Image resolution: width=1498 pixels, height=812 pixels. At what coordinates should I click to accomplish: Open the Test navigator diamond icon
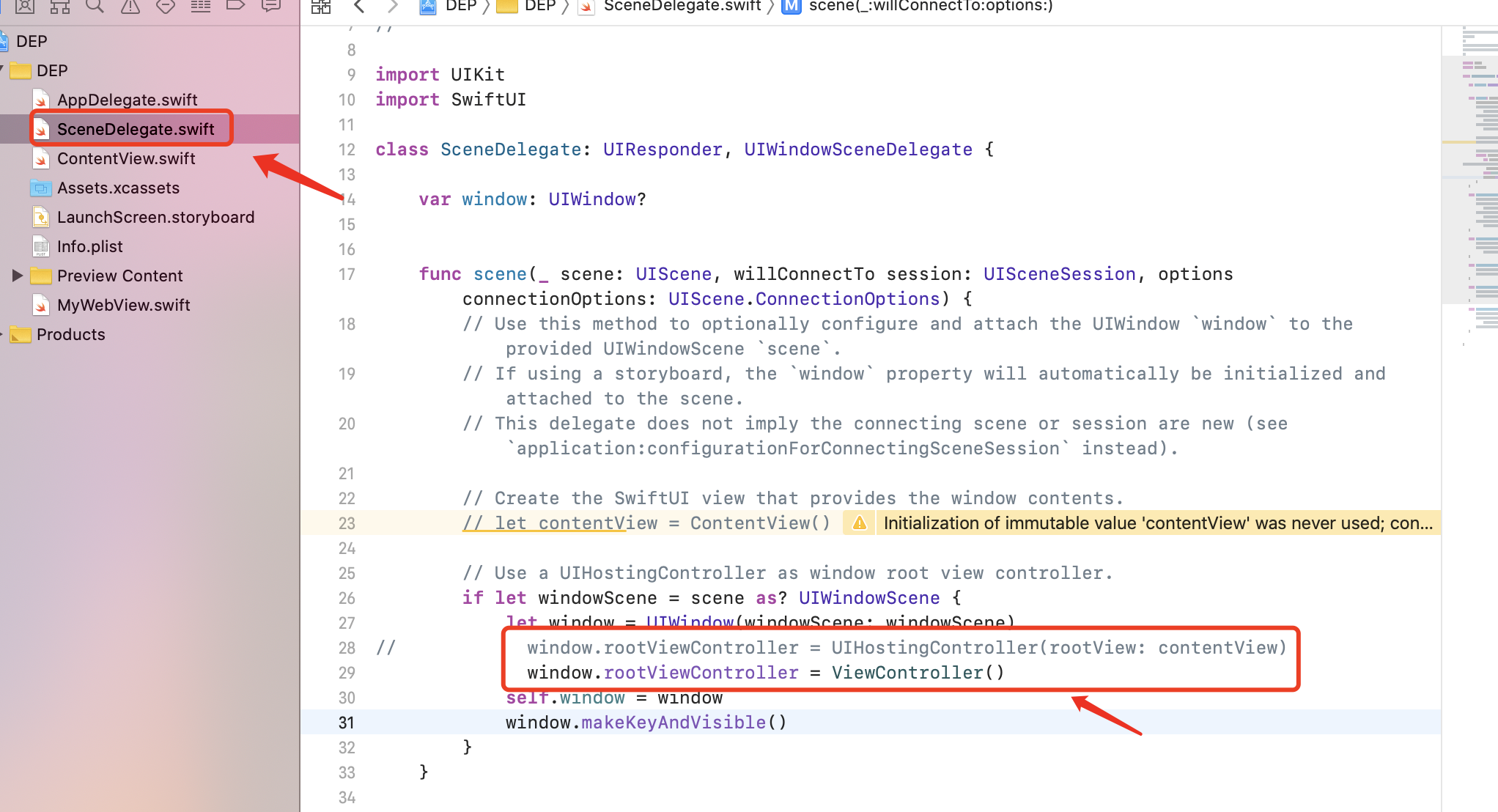(166, 6)
